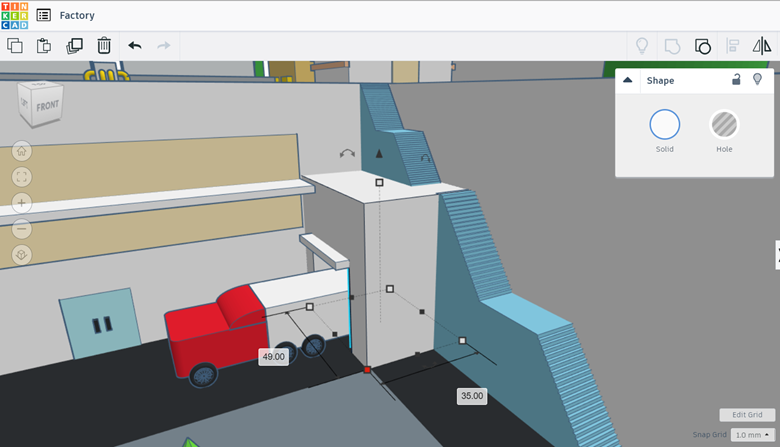Reset to Home view
The width and height of the screenshot is (780, 447).
(x=21, y=151)
